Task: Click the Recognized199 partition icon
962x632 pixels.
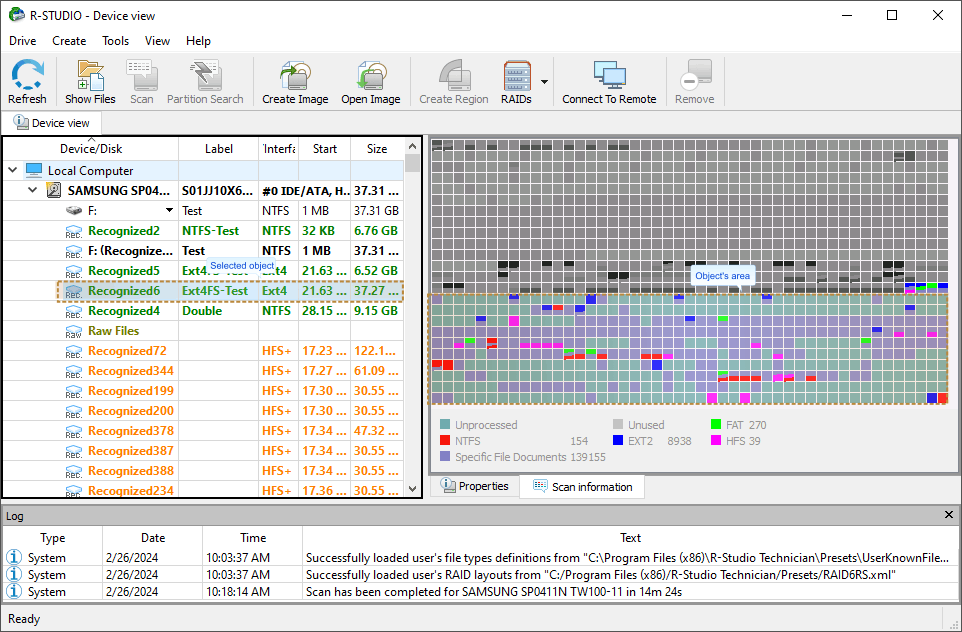Action: click(x=74, y=391)
